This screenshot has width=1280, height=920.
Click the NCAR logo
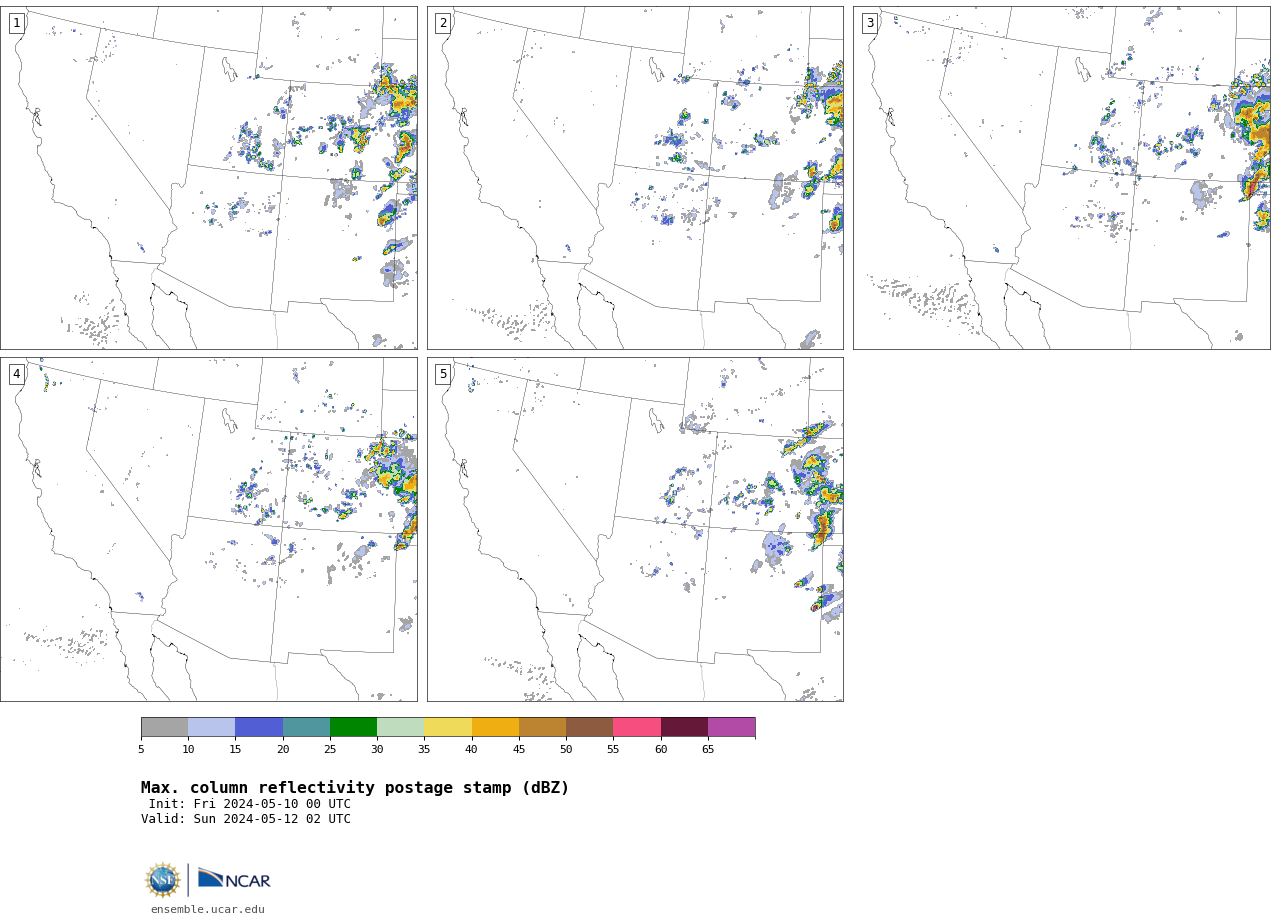click(234, 879)
